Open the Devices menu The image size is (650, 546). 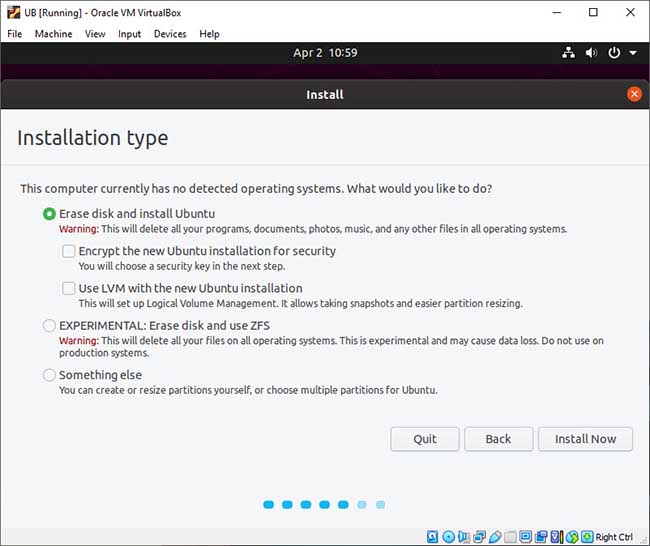click(170, 34)
